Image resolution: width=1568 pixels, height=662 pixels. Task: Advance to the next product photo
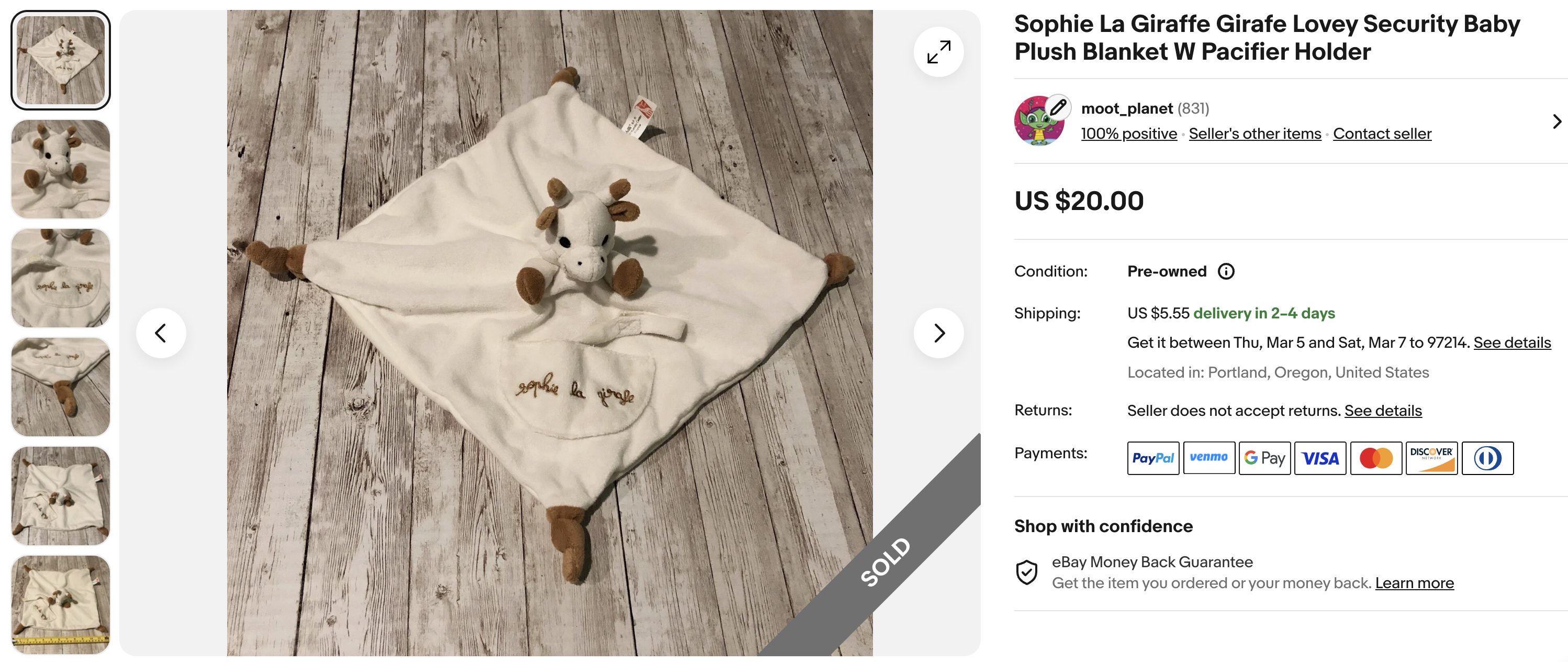click(x=938, y=333)
